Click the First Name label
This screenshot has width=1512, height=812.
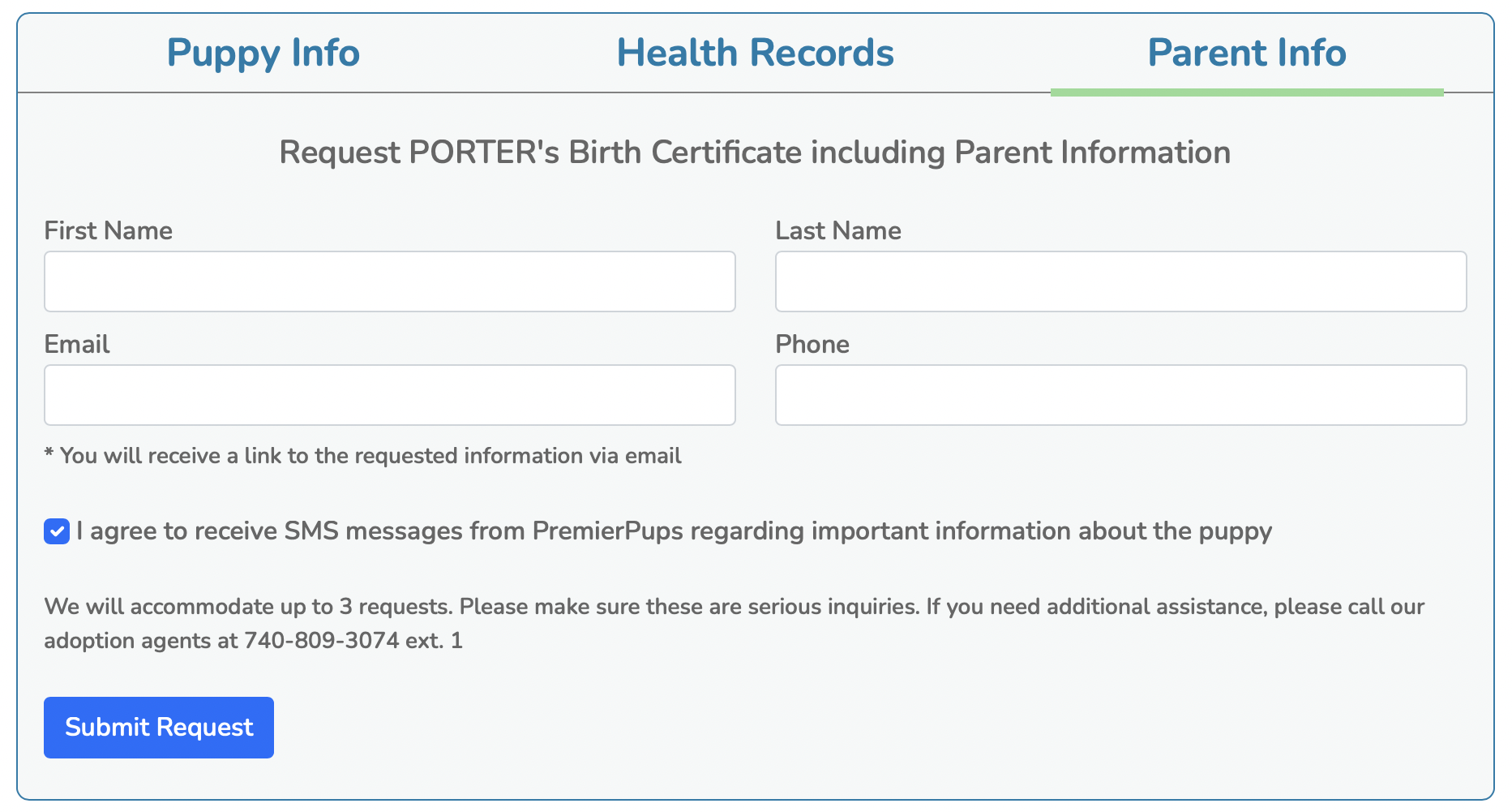108,230
